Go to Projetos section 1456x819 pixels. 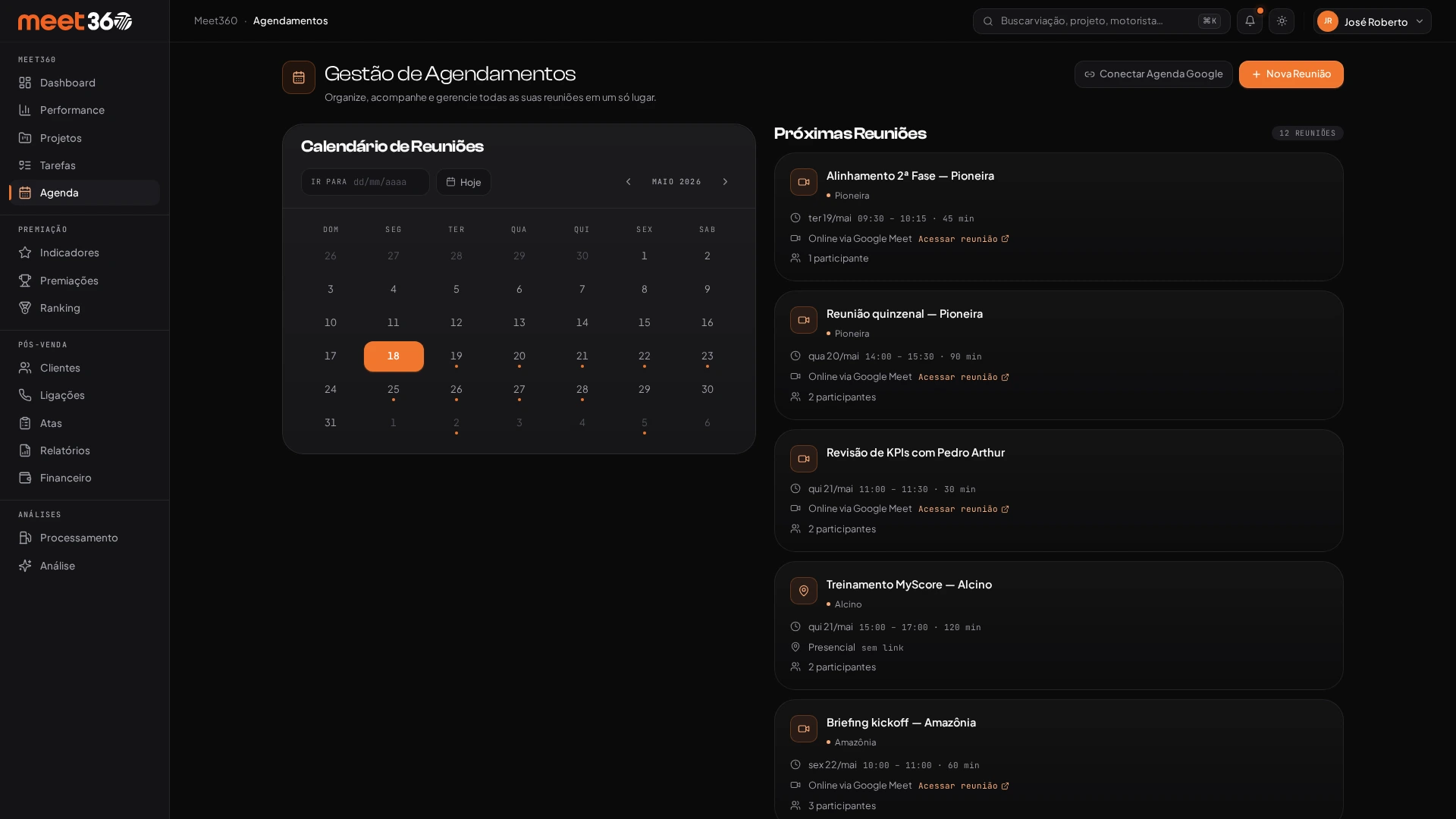coord(85,138)
